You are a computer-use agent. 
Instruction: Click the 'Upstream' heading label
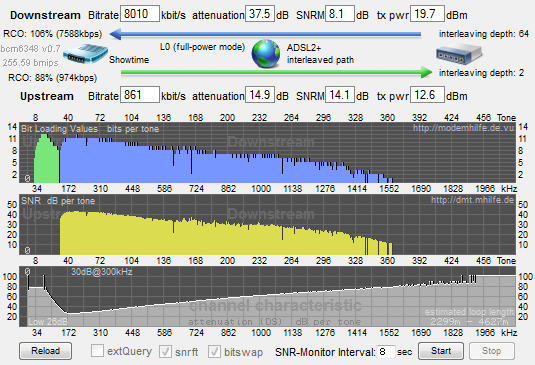47,96
